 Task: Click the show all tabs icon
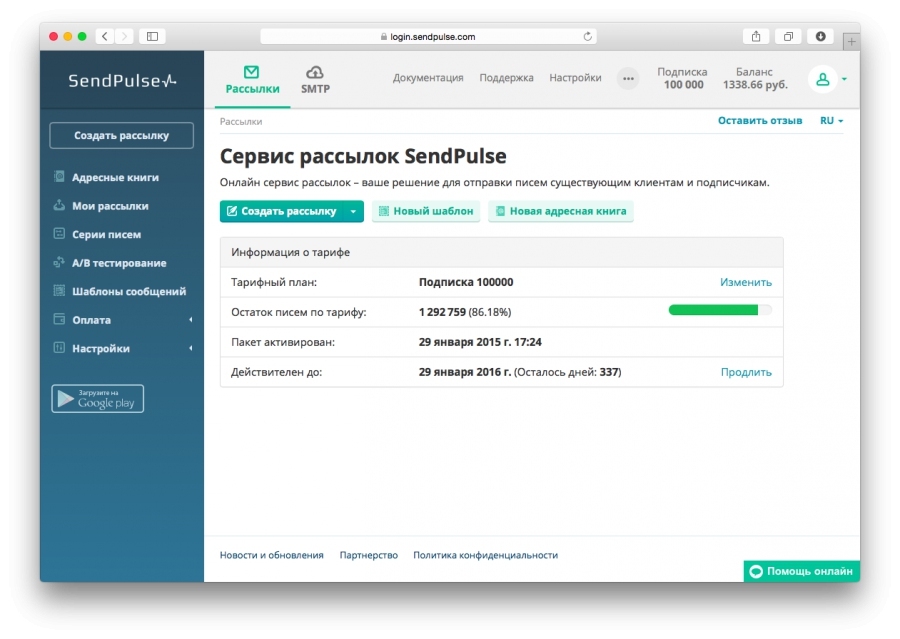788,37
